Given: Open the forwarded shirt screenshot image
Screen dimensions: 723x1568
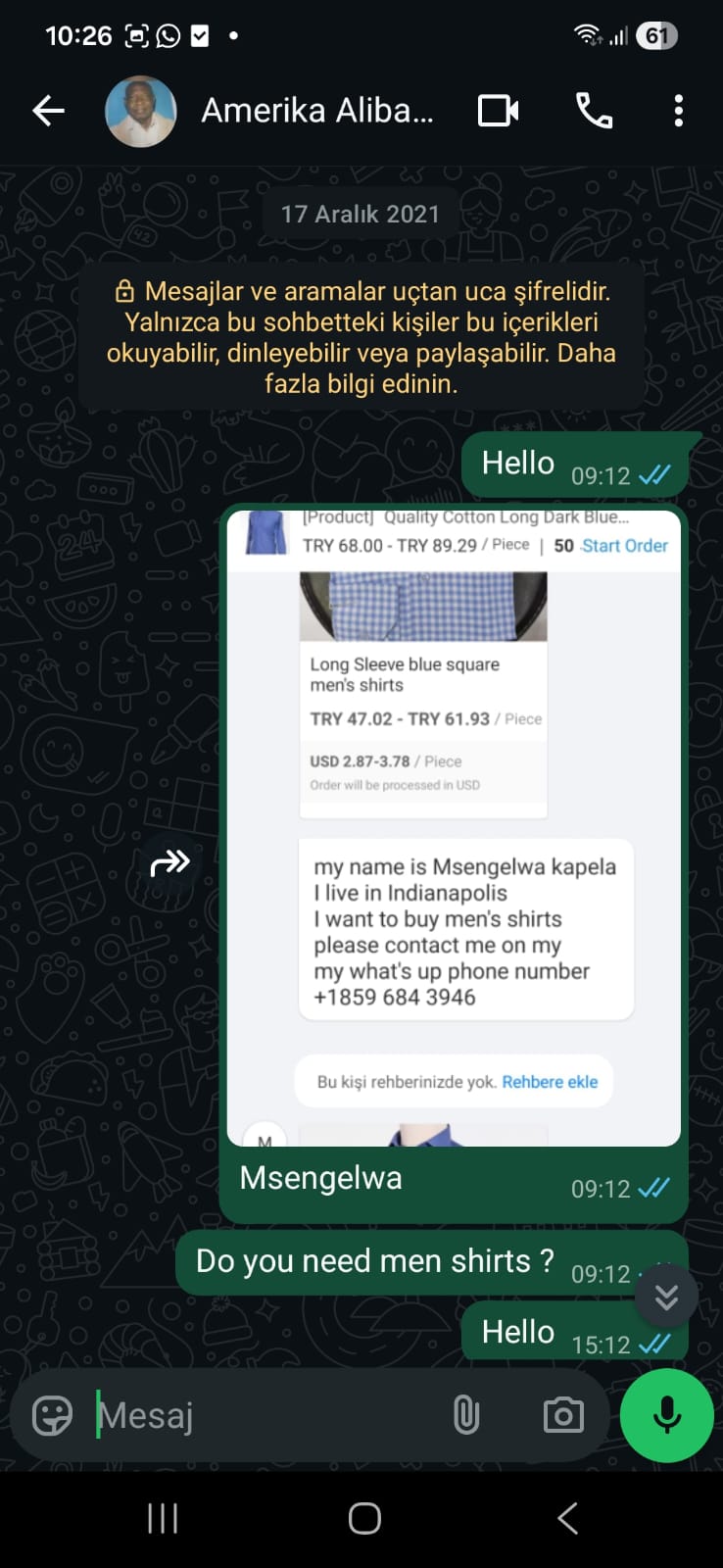Looking at the screenshot, I should (x=454, y=828).
